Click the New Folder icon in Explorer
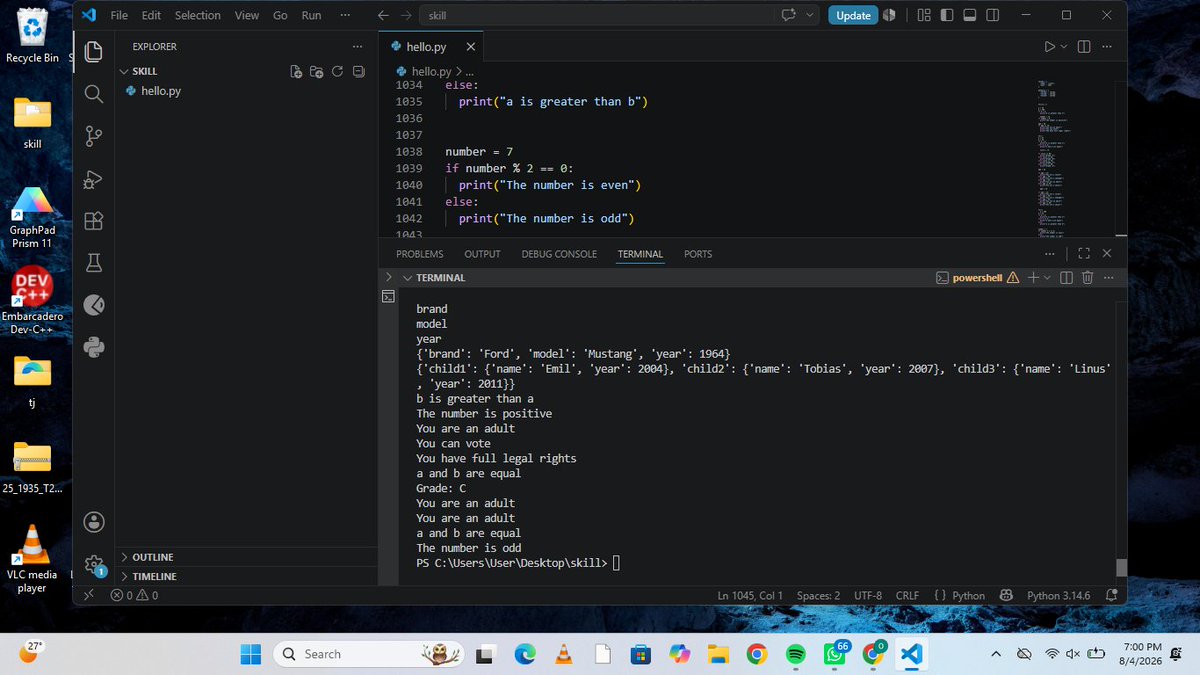1200x675 pixels. 317,71
